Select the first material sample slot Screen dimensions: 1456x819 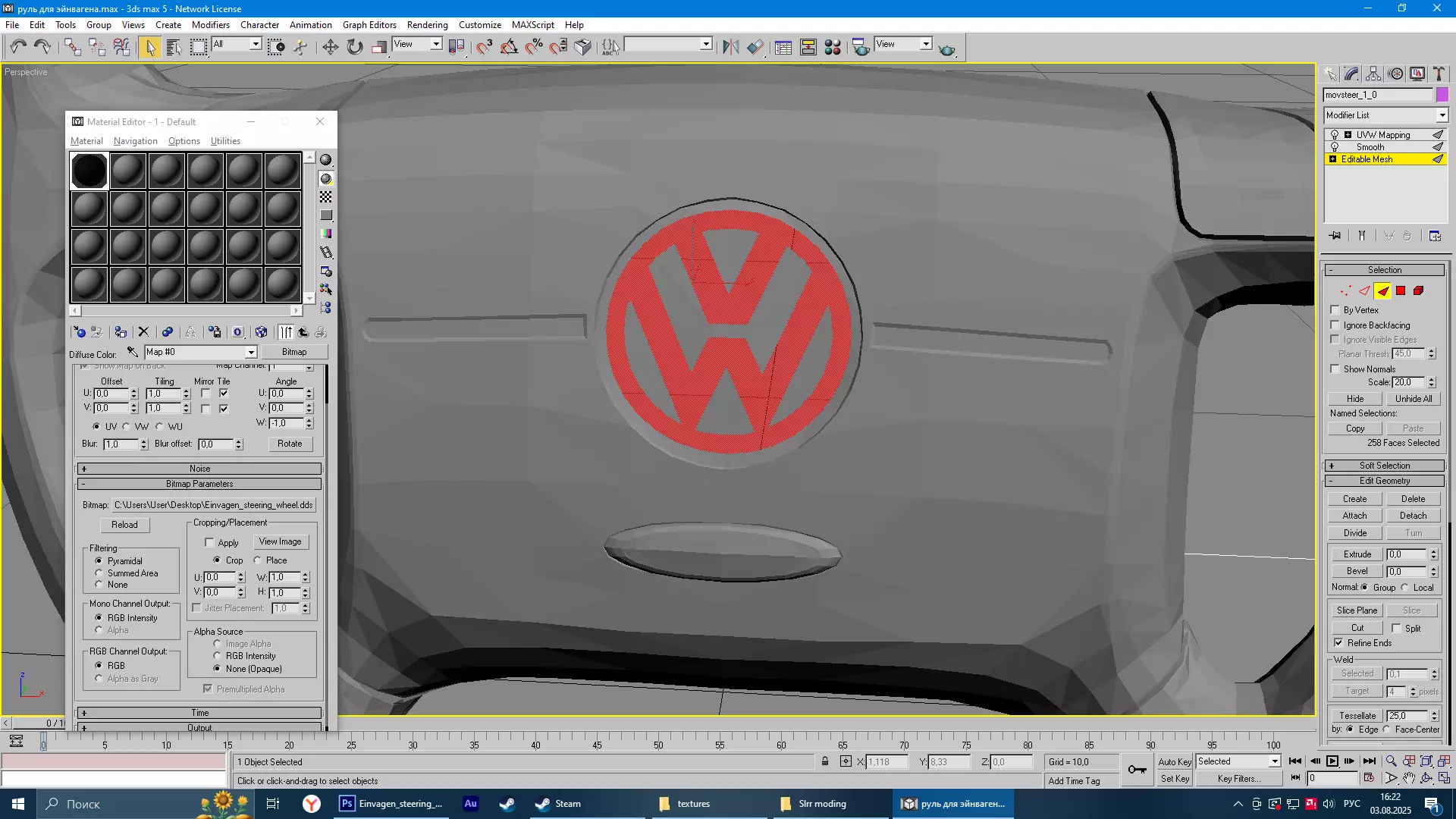click(89, 171)
